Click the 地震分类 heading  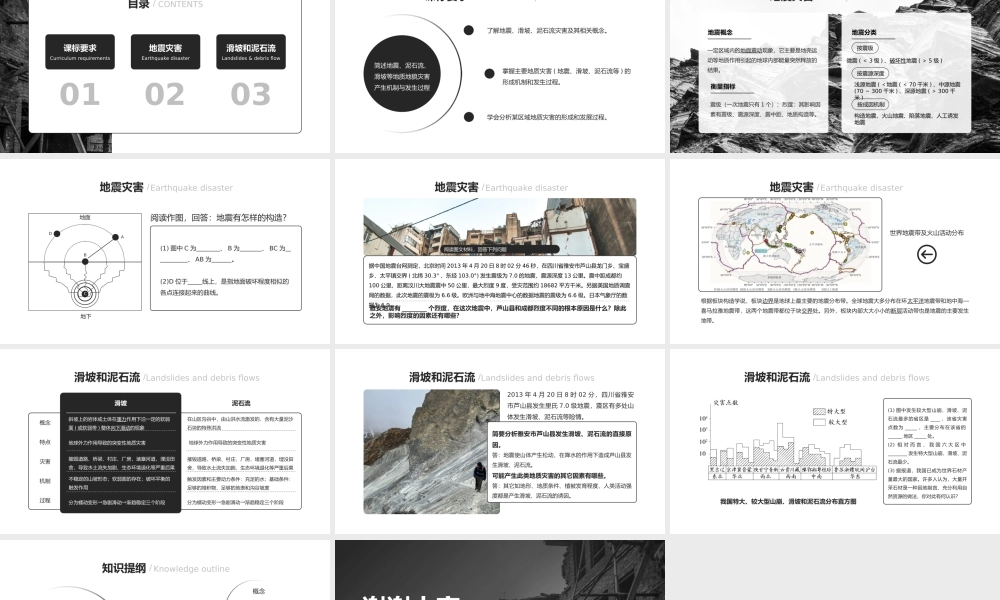click(864, 32)
